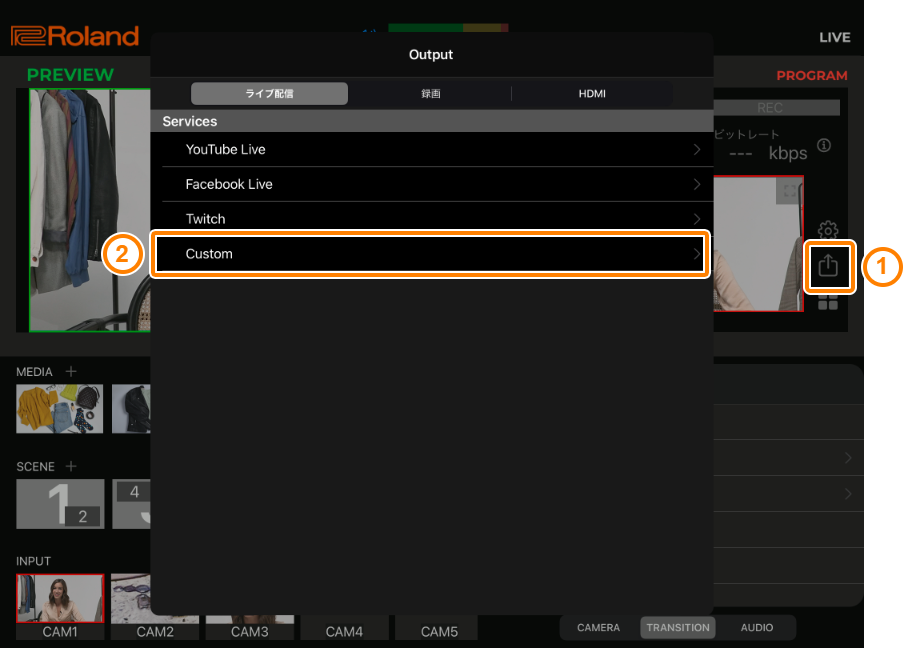Viewport: 906px width, 650px height.
Task: Select the leather jacket media thumbnail
Action: pyautogui.click(x=131, y=408)
